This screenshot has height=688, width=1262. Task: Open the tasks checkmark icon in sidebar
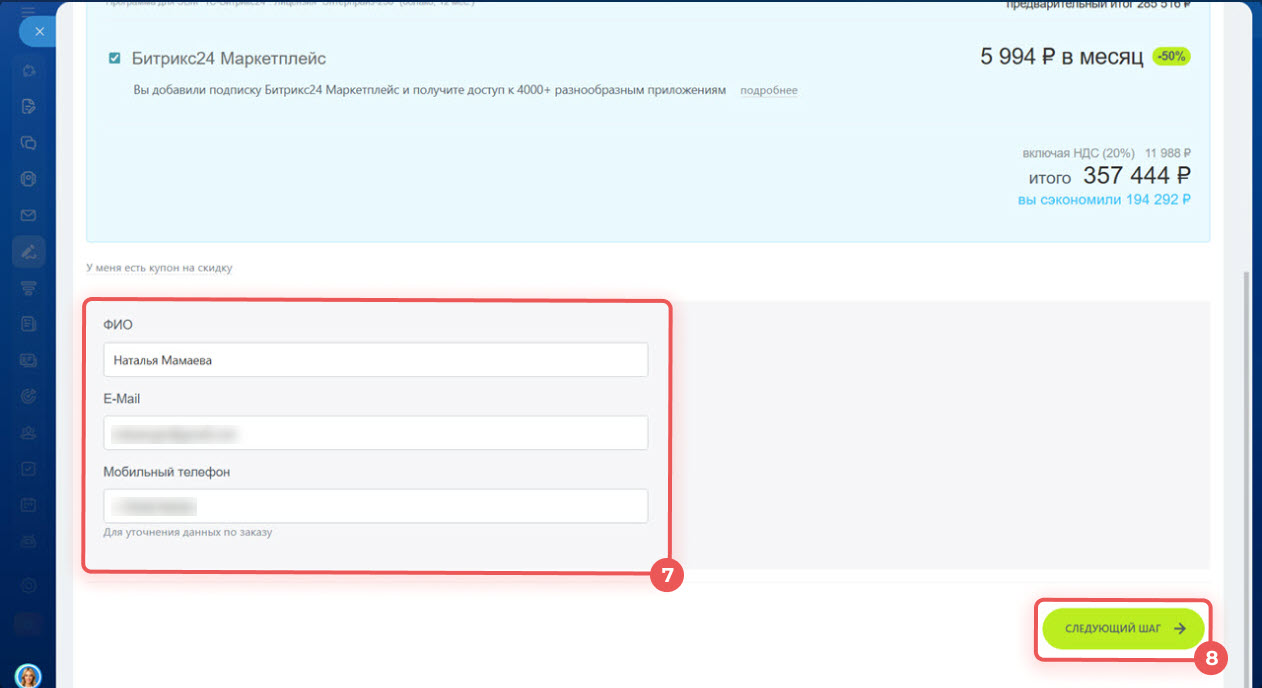coord(28,469)
